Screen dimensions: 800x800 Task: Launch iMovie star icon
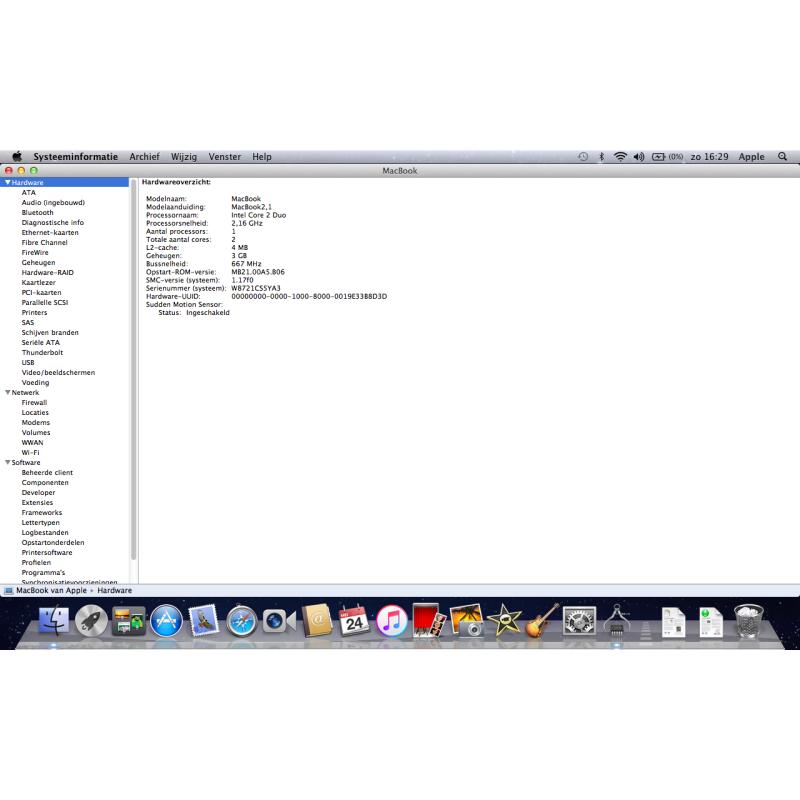504,620
